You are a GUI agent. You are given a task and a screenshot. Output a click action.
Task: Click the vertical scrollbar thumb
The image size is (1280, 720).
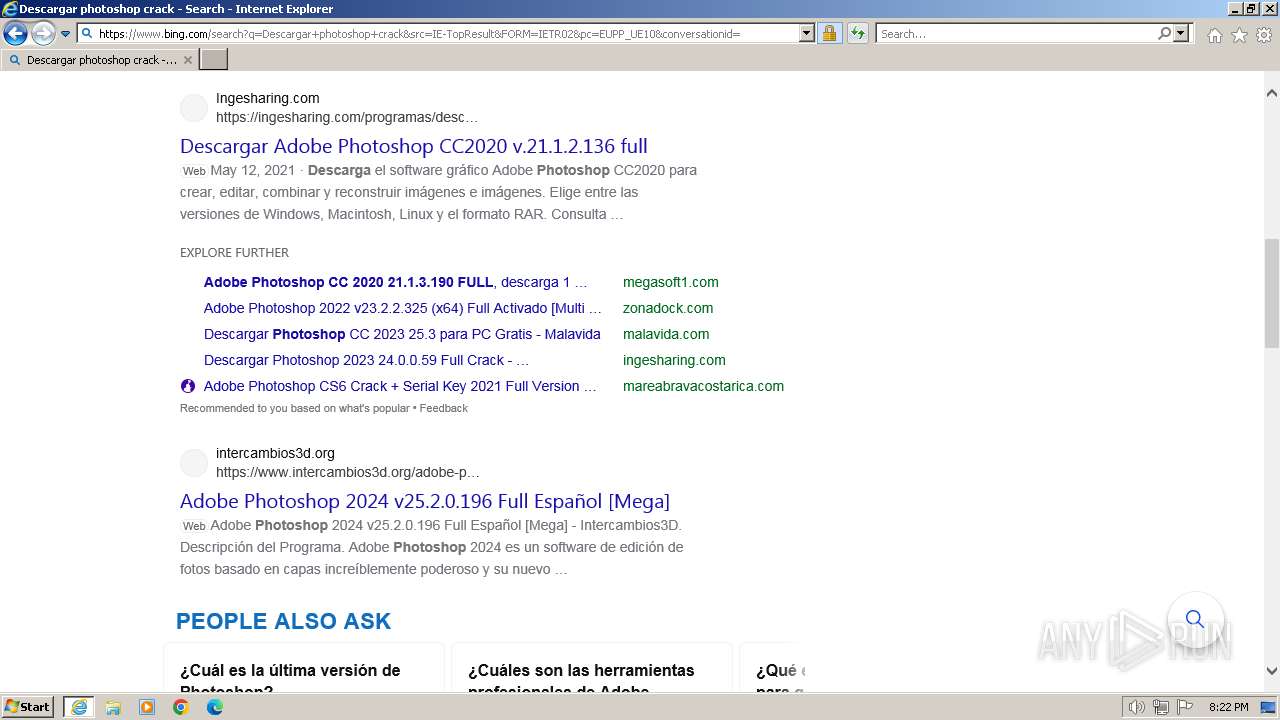point(1271,293)
